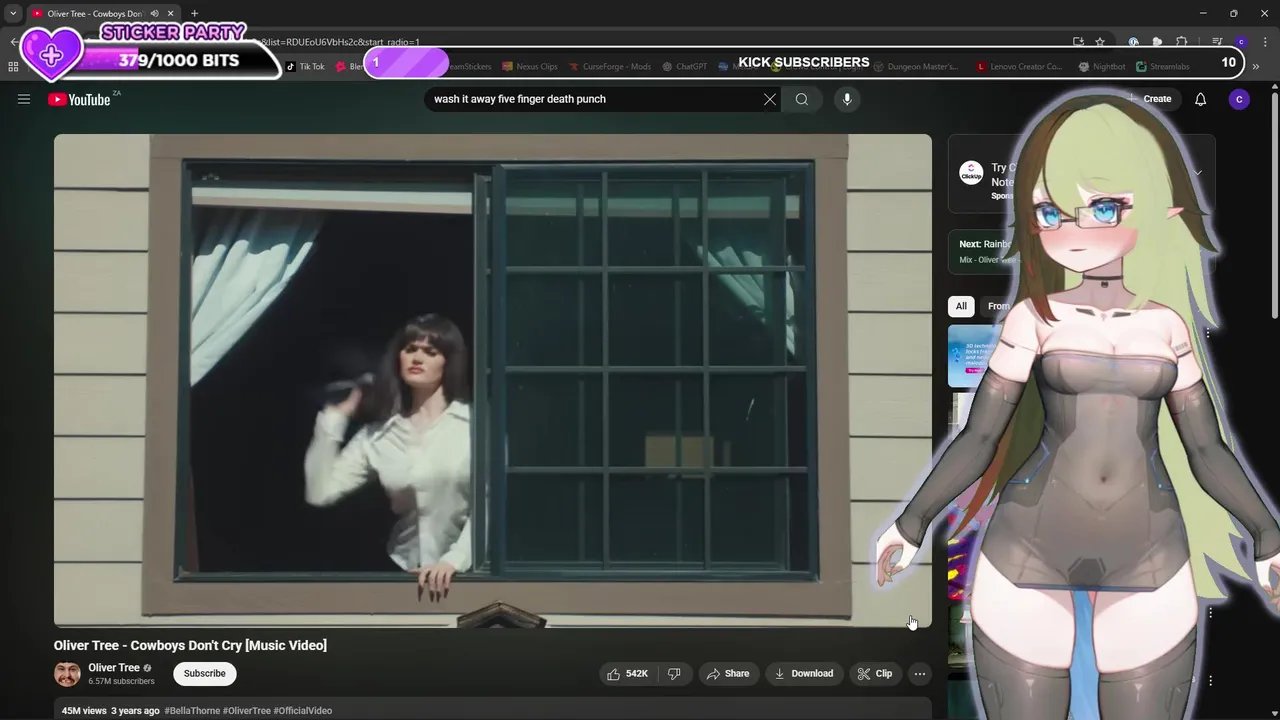This screenshot has width=1280, height=720.
Task: Click the Clip button
Action: pyautogui.click(x=875, y=673)
